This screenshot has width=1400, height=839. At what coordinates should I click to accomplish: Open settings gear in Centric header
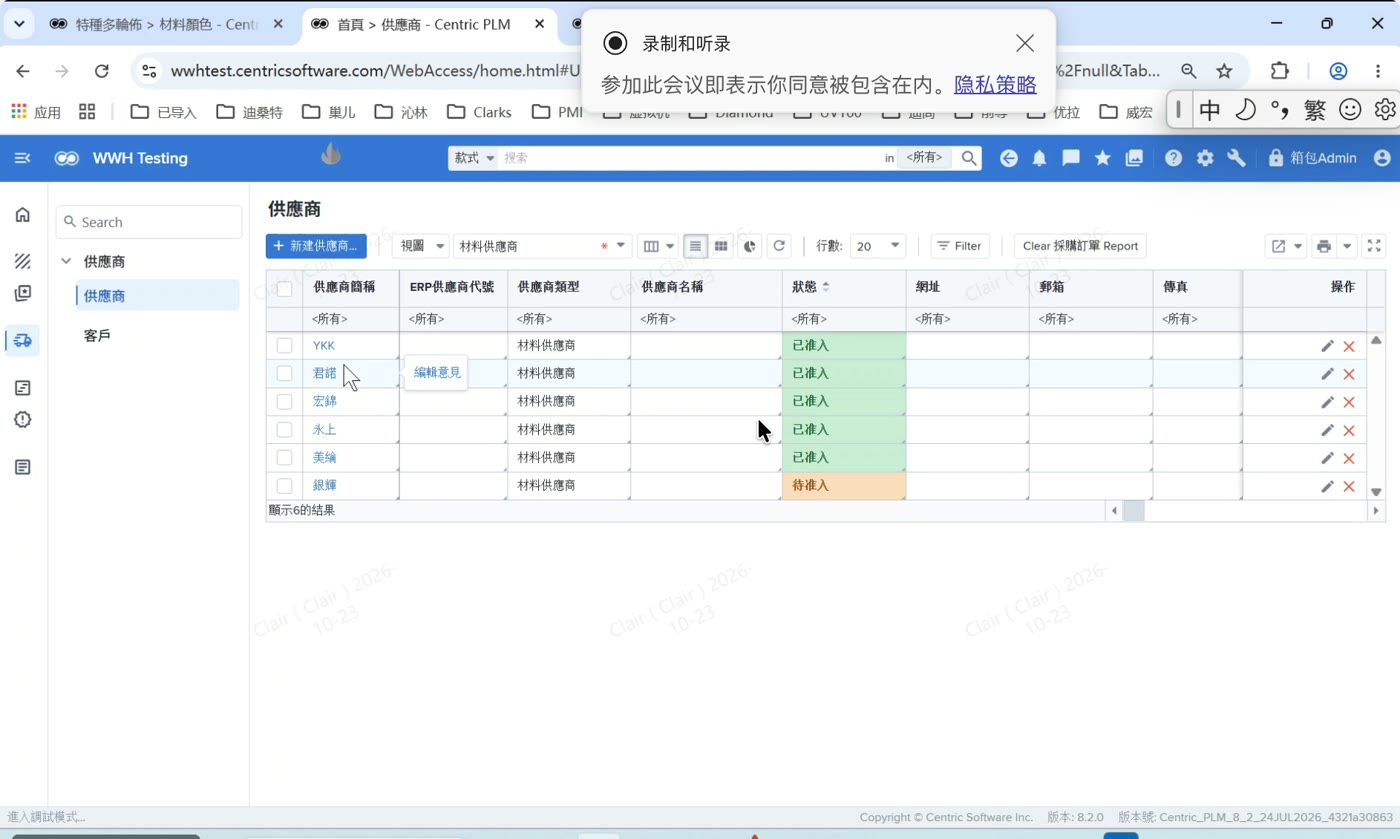coord(1205,158)
